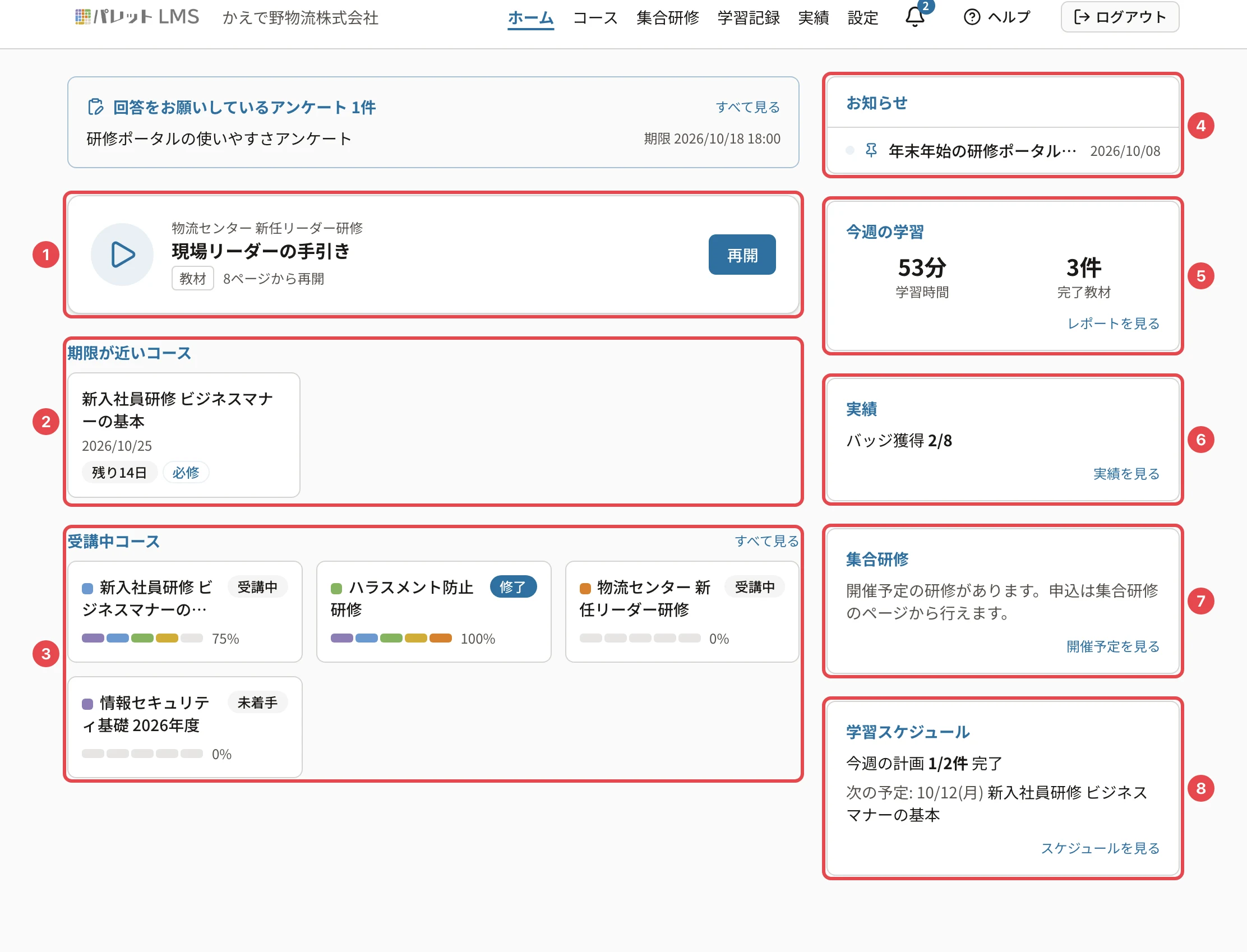
Task: Click バッジ獲得 2/8 text
Action: click(899, 441)
